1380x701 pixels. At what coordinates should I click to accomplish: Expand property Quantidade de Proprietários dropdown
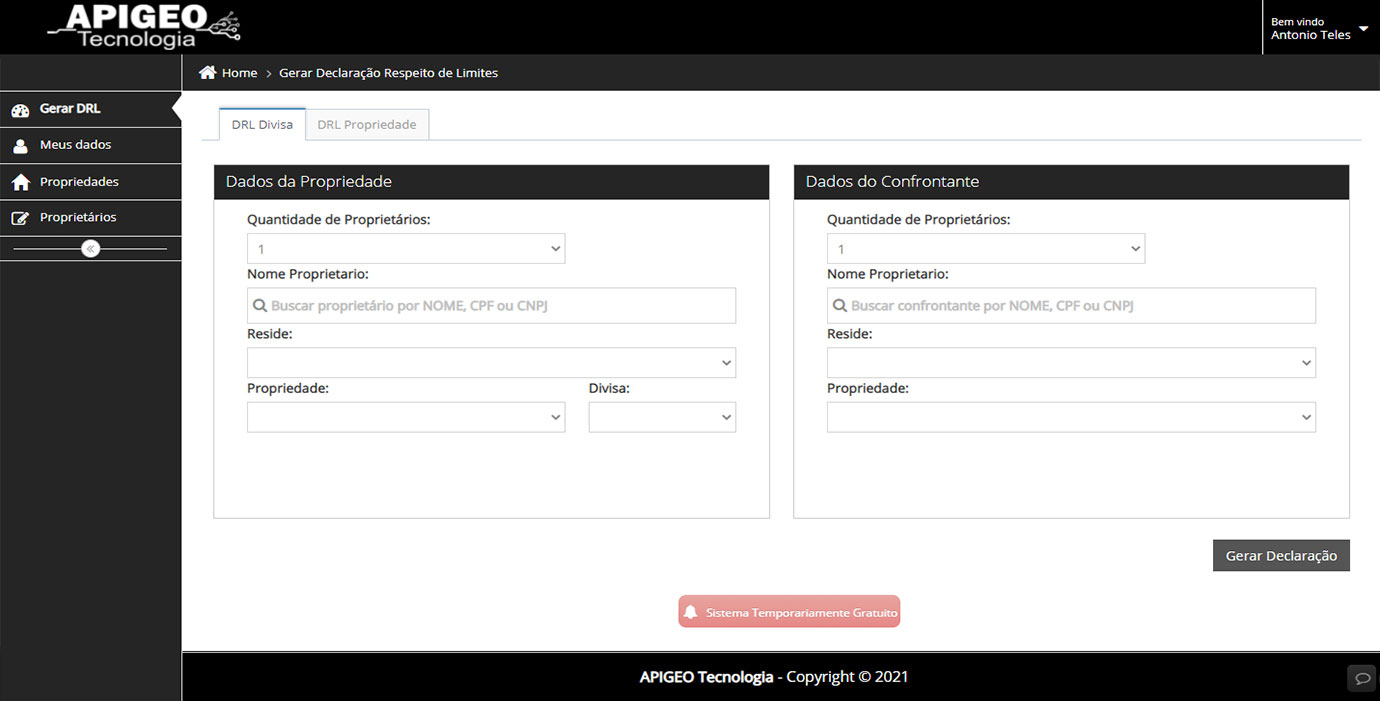point(405,249)
